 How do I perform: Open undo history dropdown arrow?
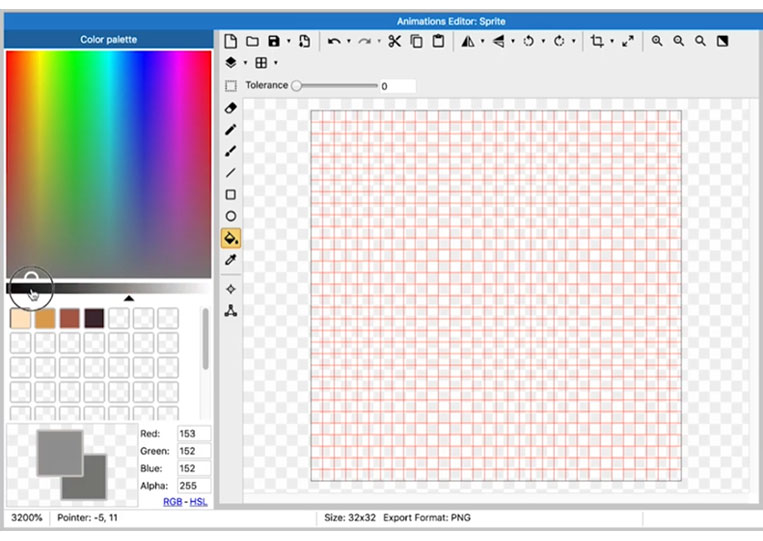349,41
